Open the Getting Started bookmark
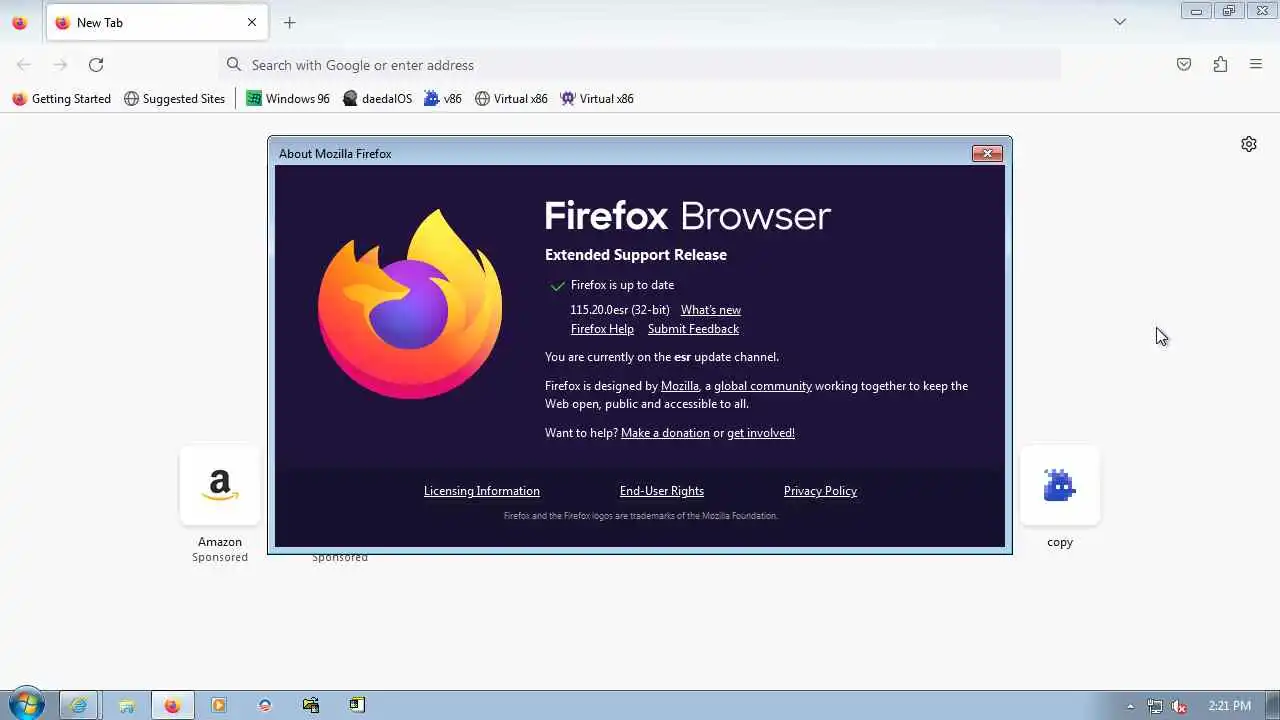The height and width of the screenshot is (720, 1280). (x=61, y=98)
